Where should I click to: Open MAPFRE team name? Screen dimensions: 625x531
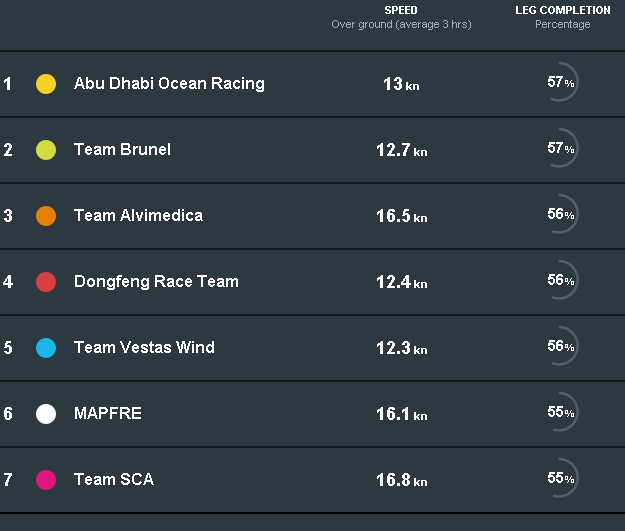[108, 413]
